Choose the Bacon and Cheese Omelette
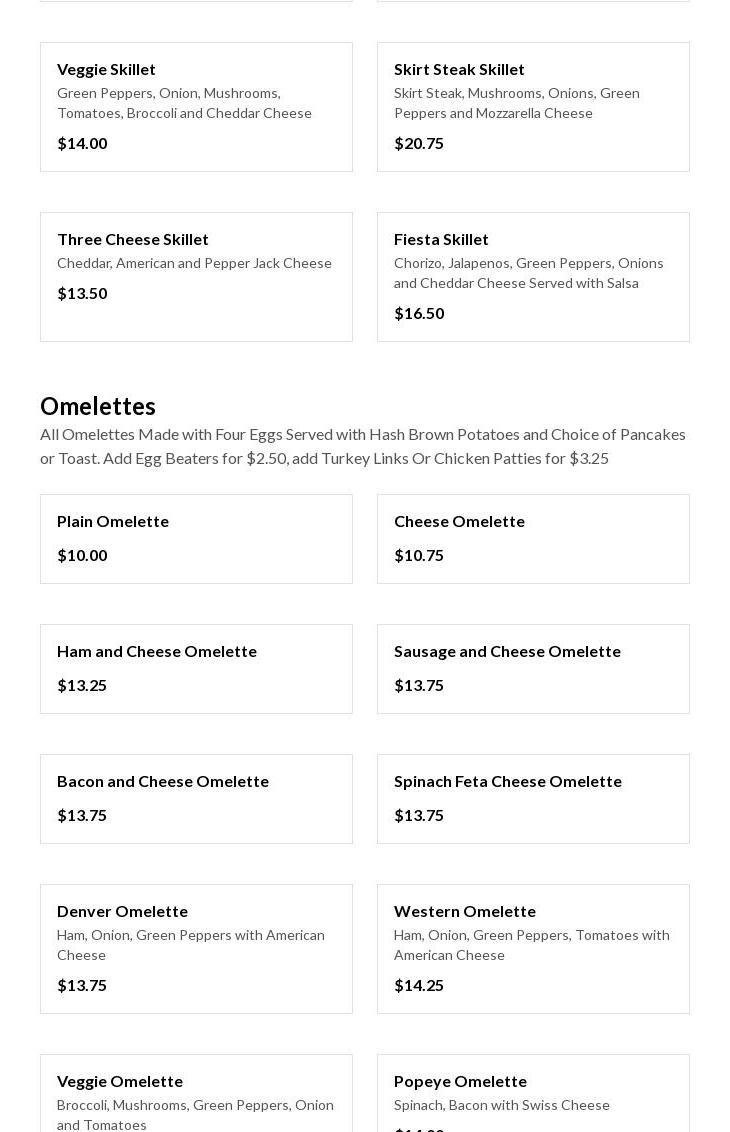Screen dimensions: 730x1132 196,798
